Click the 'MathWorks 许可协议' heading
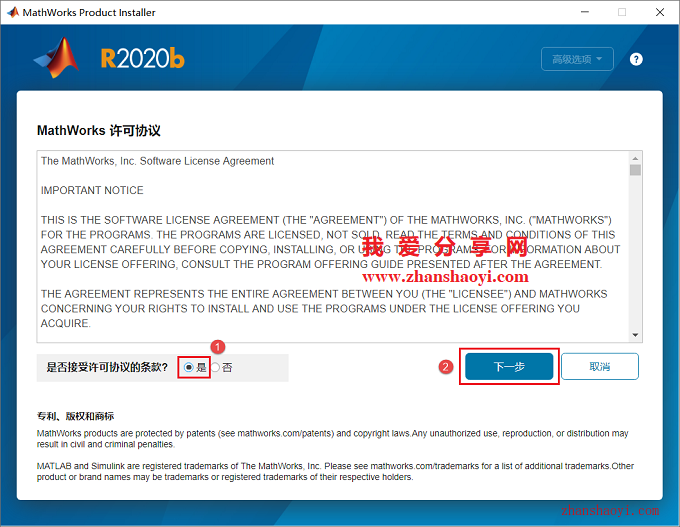The width and height of the screenshot is (680, 527). [x=99, y=131]
